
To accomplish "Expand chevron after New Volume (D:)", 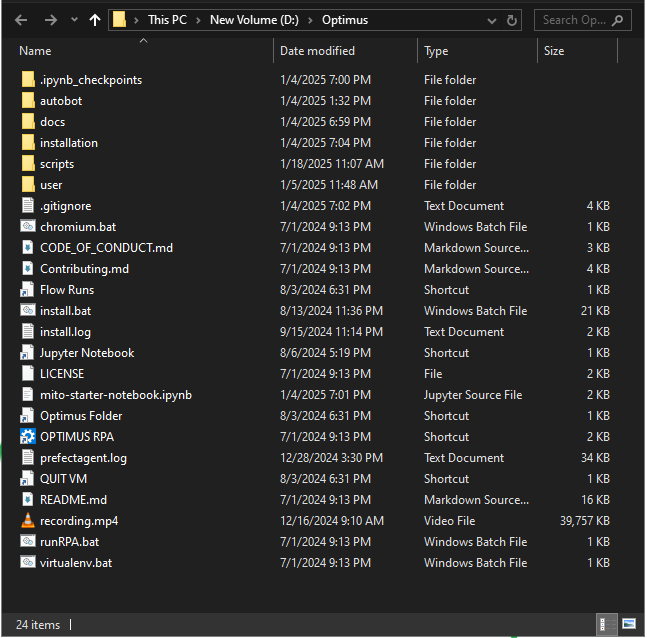I will [x=310, y=20].
